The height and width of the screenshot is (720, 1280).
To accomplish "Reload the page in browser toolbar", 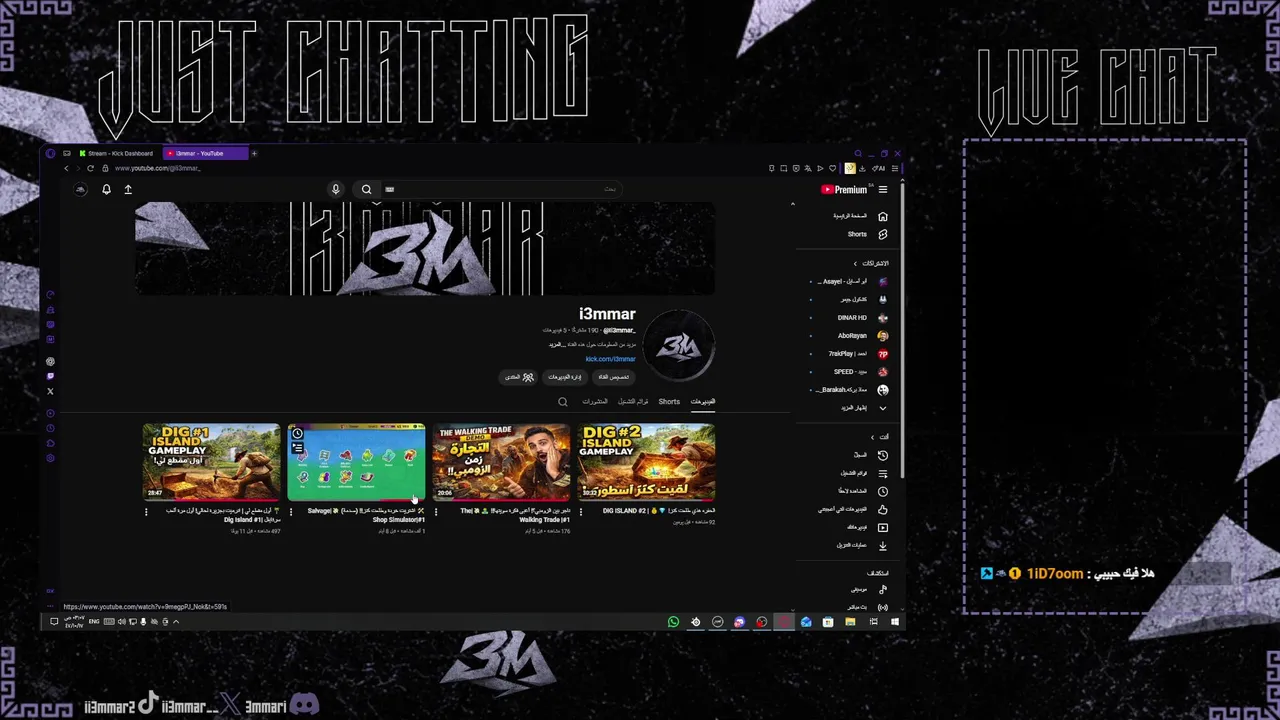I will tap(90, 168).
